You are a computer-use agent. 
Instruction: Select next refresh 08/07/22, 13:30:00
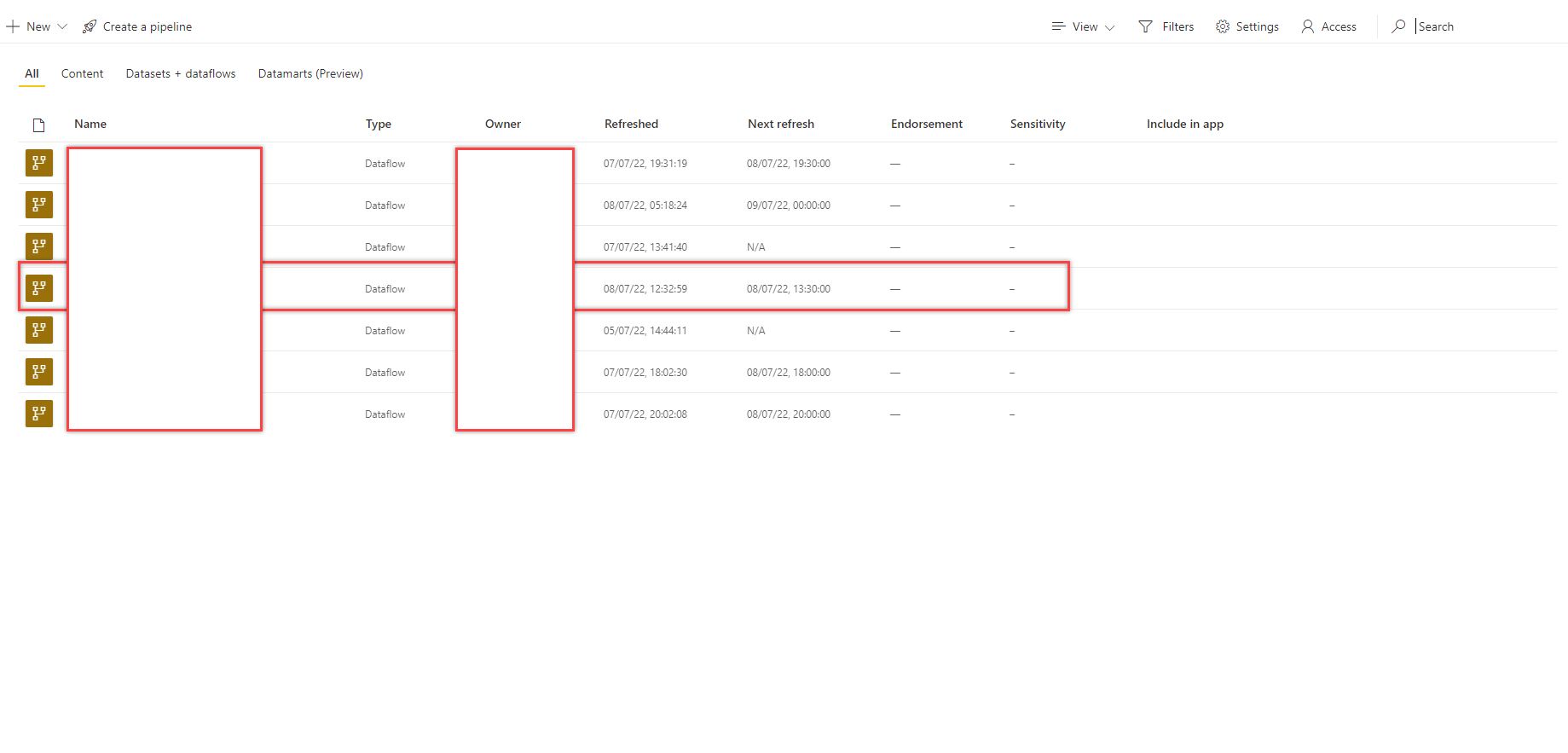pyautogui.click(x=789, y=289)
